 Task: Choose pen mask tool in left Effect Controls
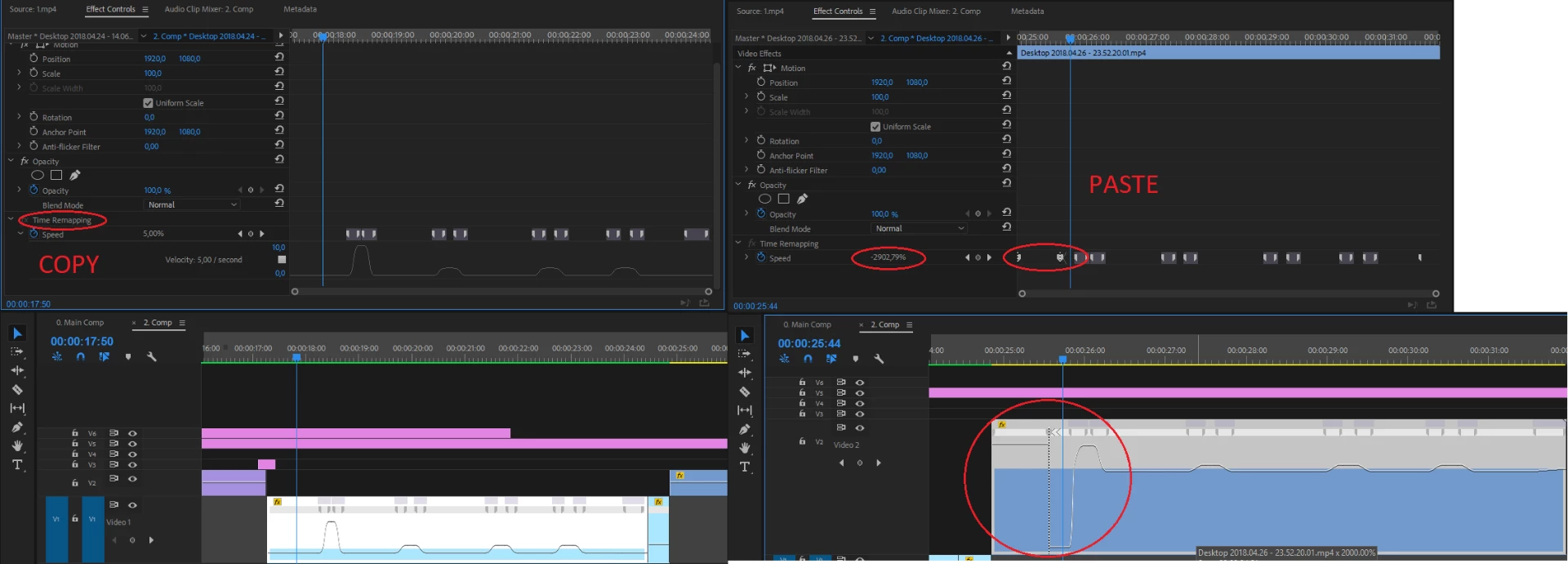click(x=75, y=175)
